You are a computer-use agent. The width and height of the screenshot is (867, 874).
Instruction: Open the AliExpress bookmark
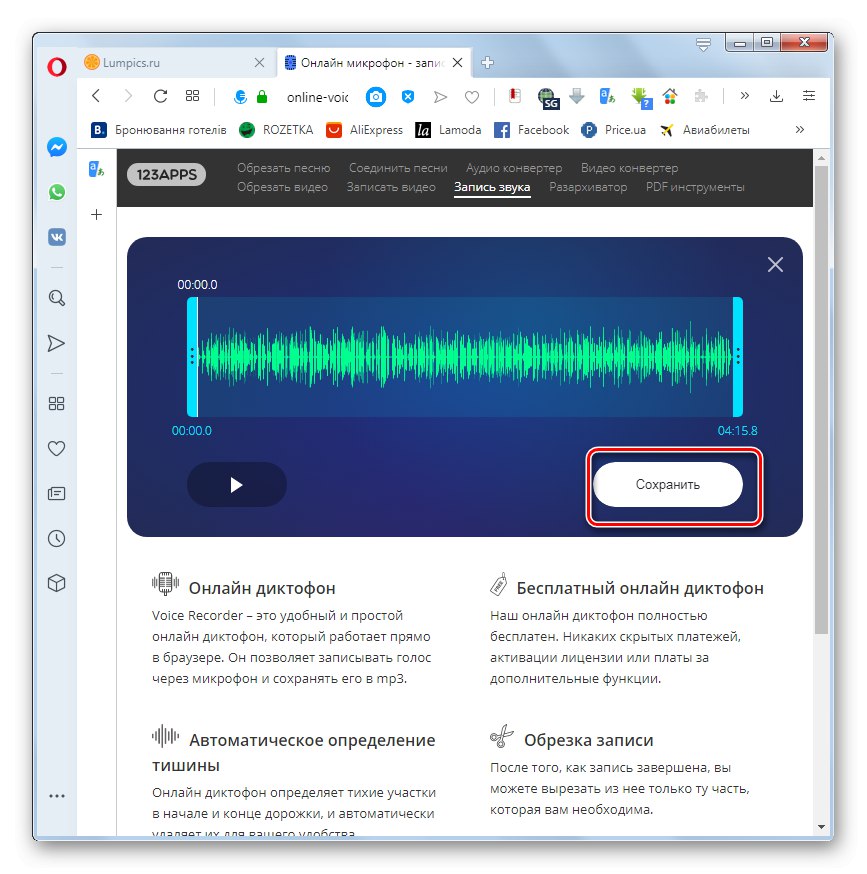(364, 130)
